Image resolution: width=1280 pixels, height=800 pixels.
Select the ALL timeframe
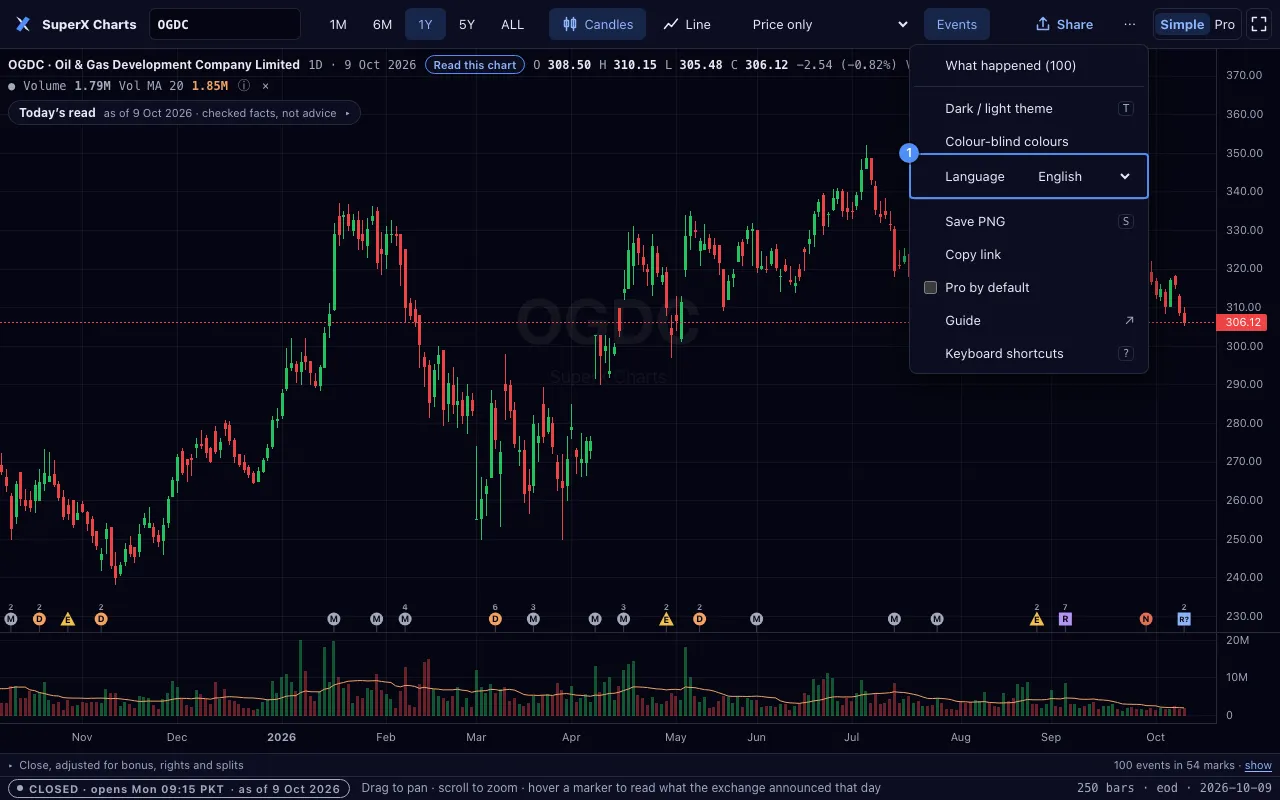tap(512, 24)
